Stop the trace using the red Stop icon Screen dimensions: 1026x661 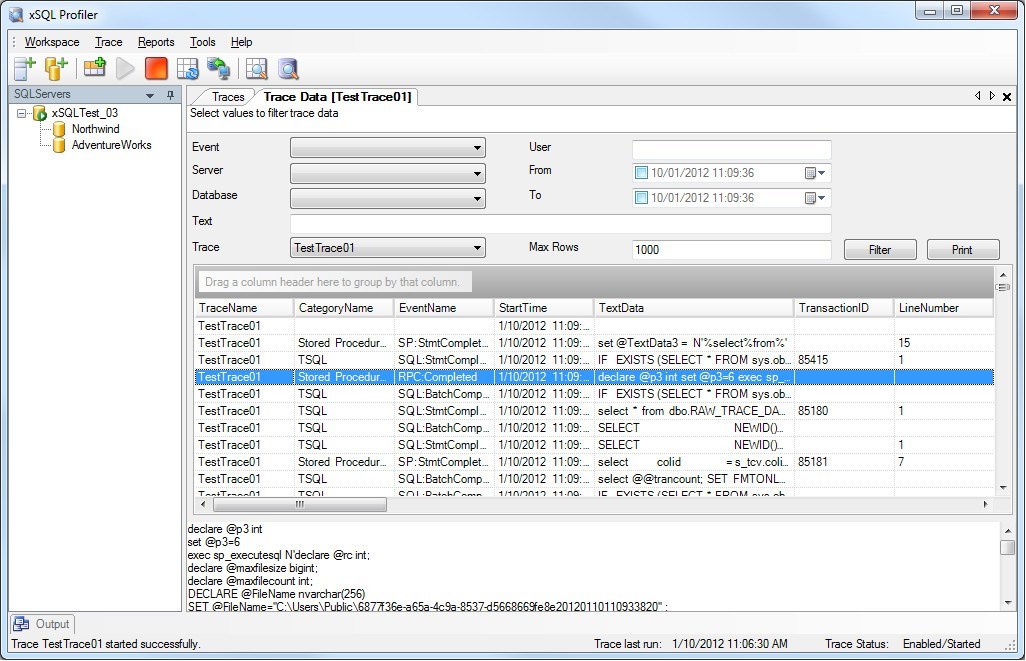click(157, 68)
